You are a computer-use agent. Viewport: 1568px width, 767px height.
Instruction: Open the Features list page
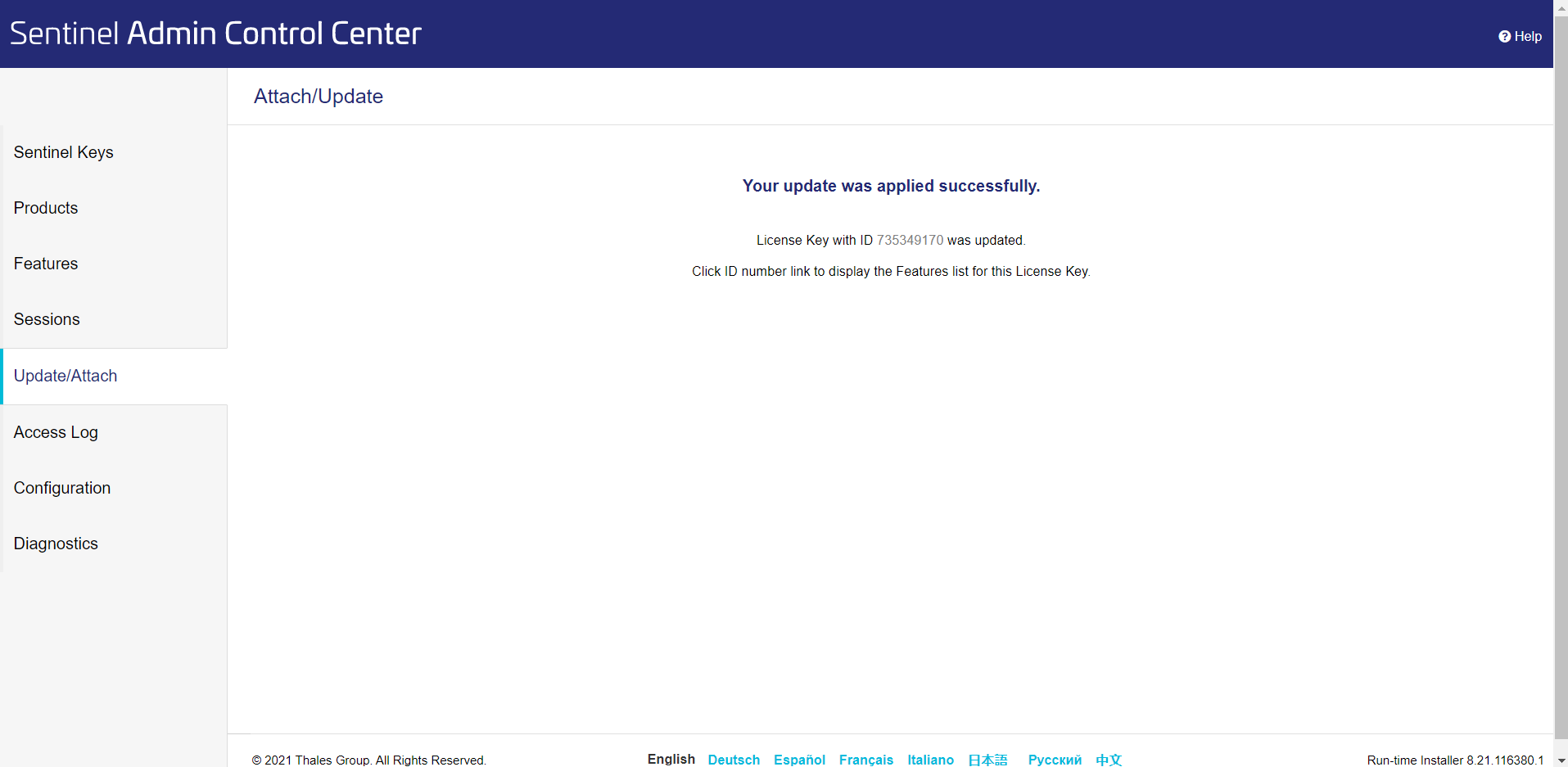(x=46, y=264)
